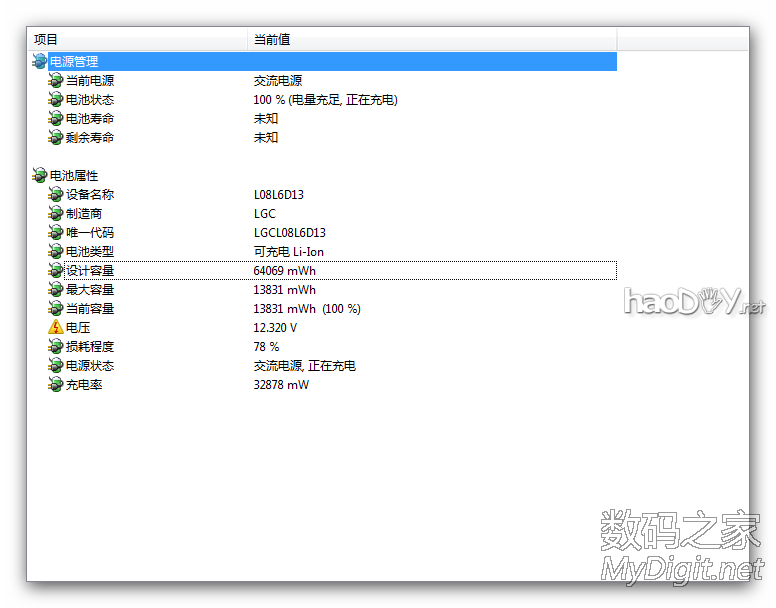The width and height of the screenshot is (776, 608).
Task: Select the 当前容量 row
Action: [90, 309]
